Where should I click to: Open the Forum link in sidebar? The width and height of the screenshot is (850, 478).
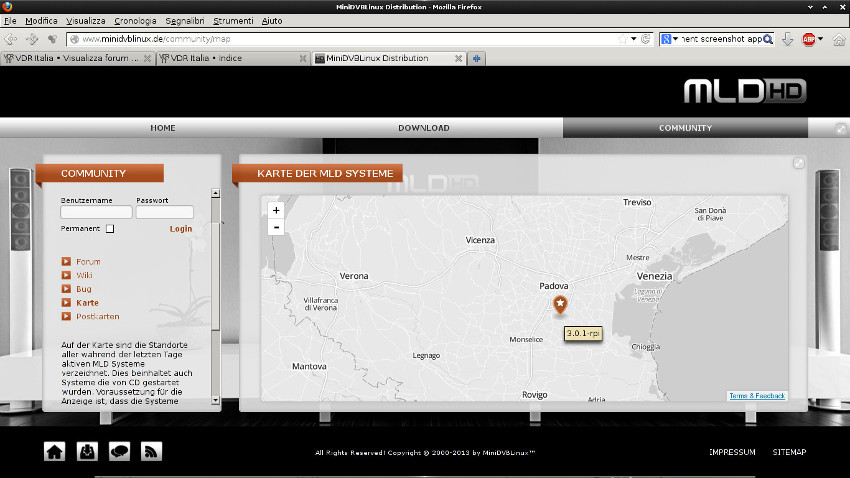[x=88, y=262]
